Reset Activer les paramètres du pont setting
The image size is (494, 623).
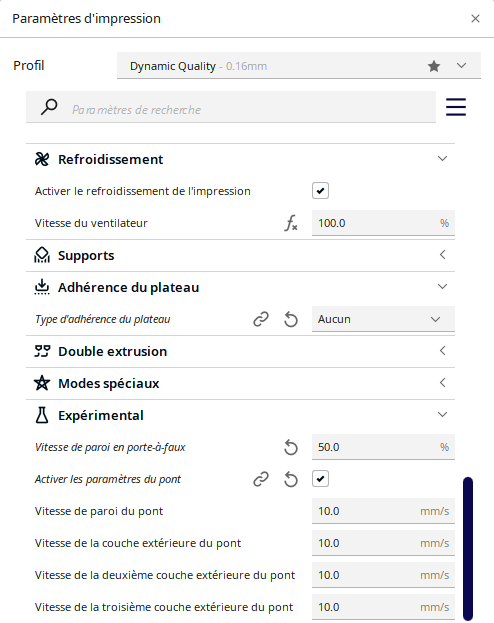tap(291, 479)
